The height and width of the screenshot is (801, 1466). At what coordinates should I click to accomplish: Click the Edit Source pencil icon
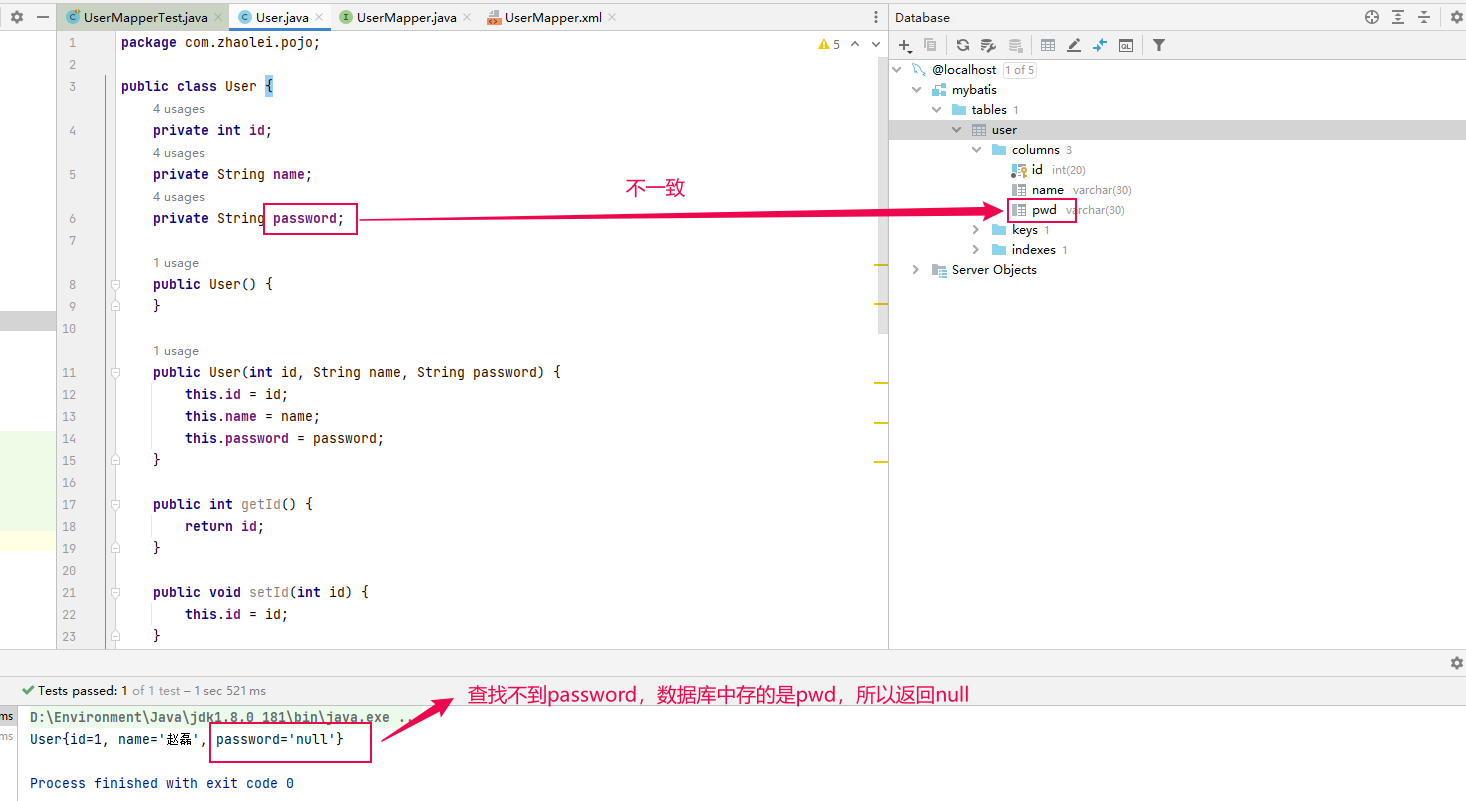point(1074,45)
